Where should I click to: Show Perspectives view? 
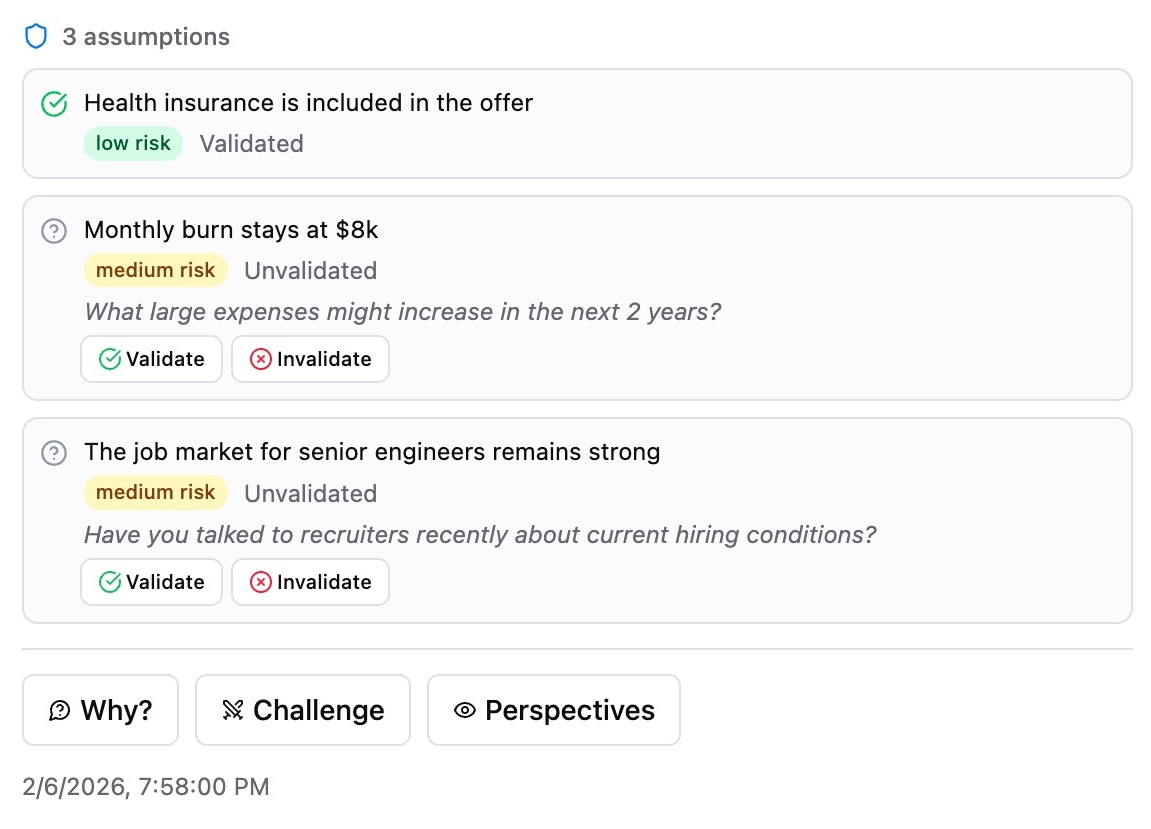554,711
